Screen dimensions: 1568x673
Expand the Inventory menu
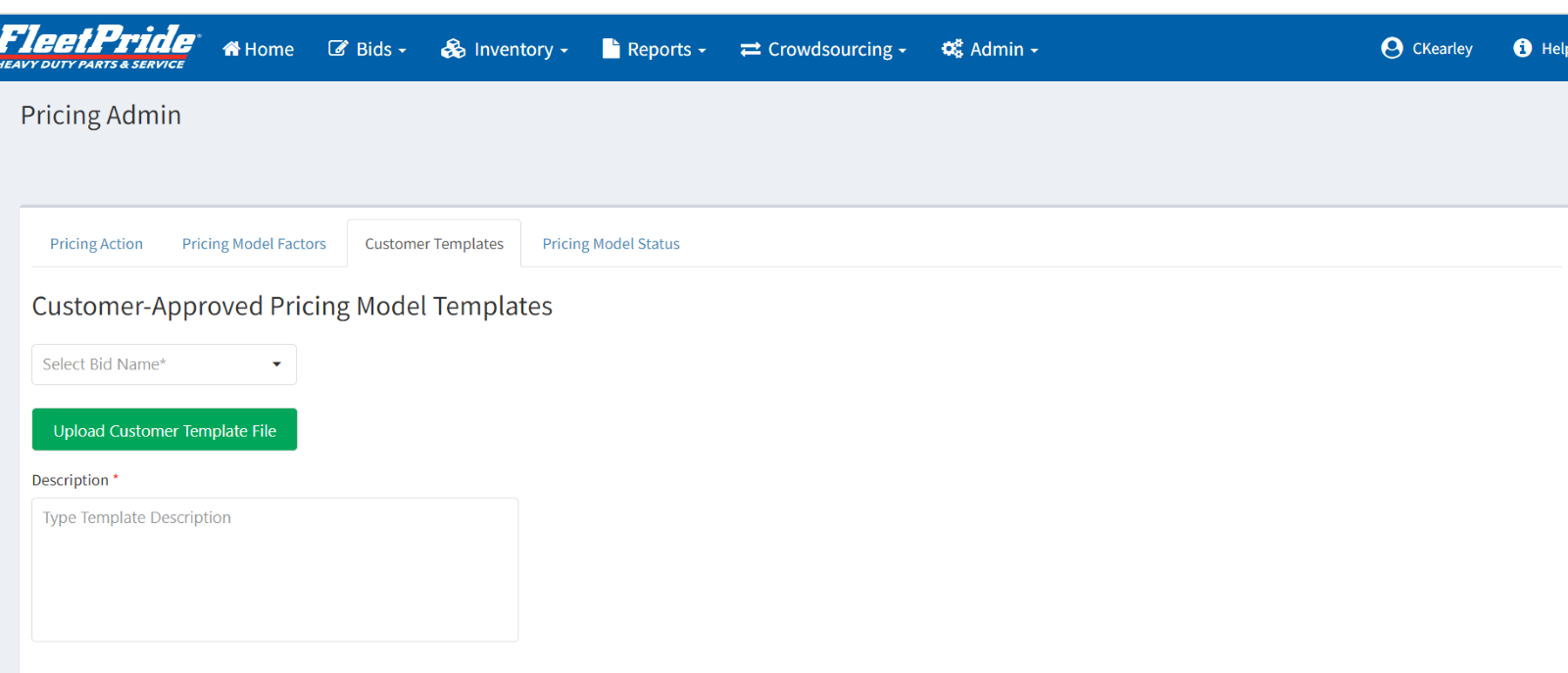point(505,49)
